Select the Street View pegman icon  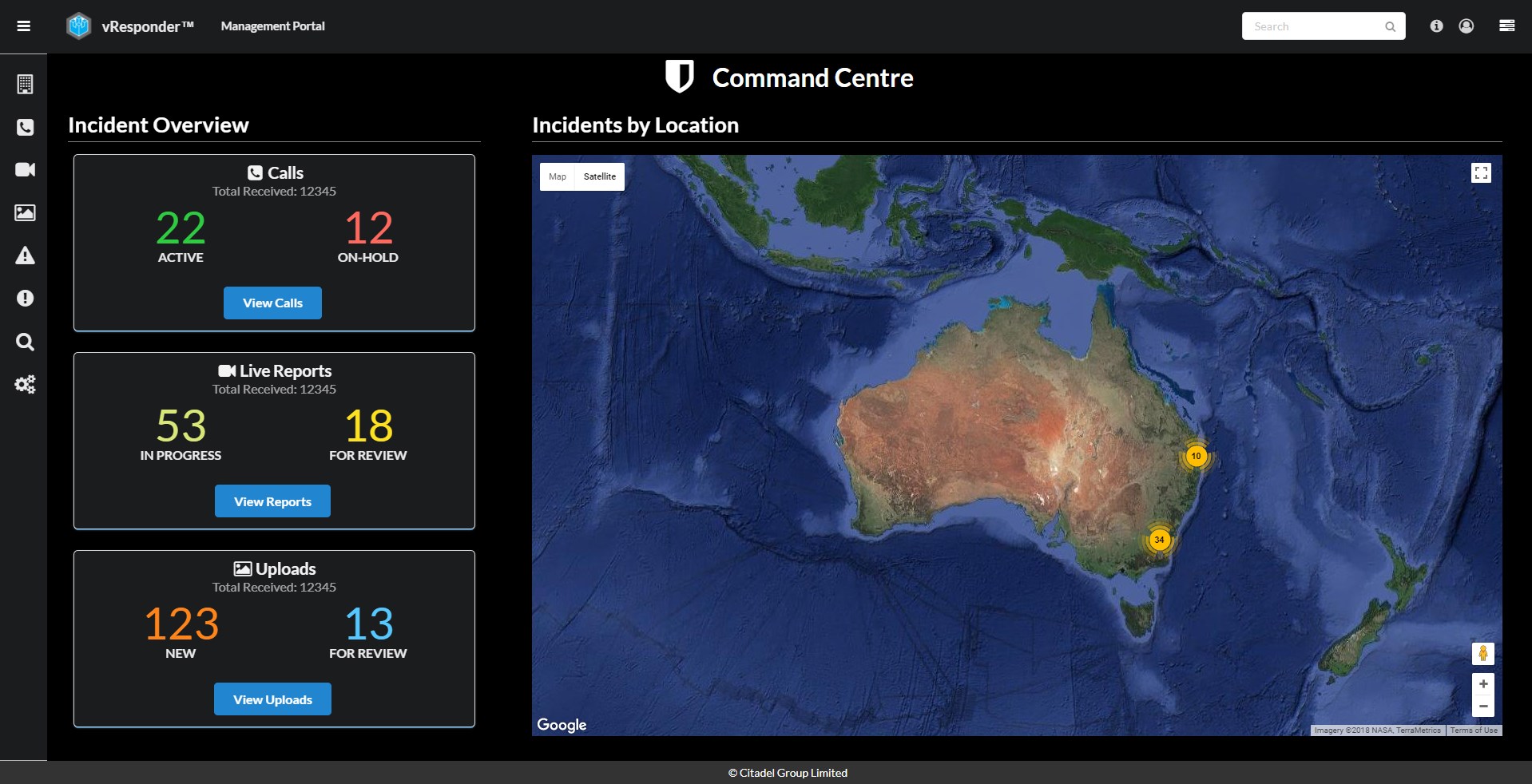click(x=1483, y=653)
